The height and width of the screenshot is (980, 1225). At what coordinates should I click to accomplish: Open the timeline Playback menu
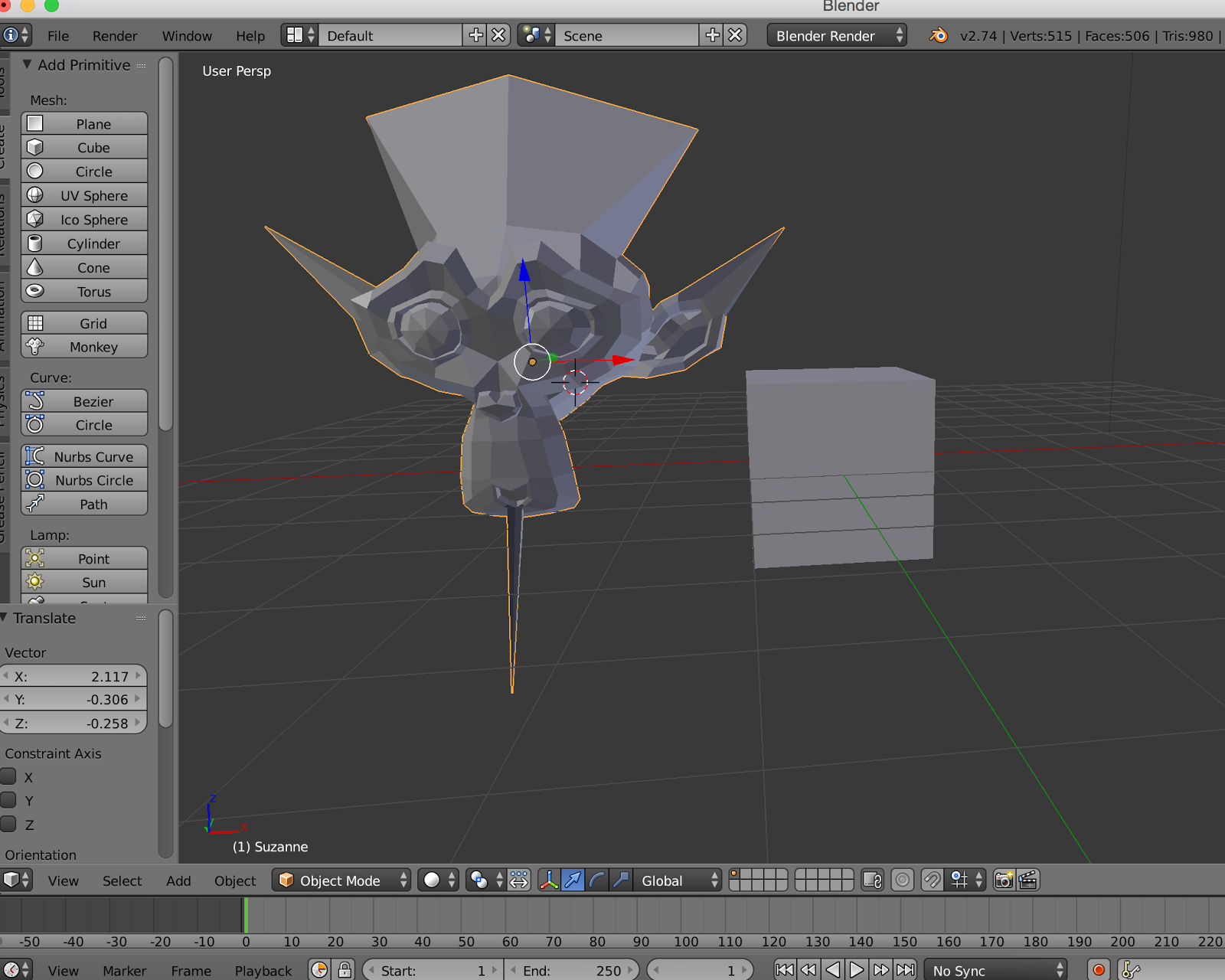pyautogui.click(x=263, y=971)
